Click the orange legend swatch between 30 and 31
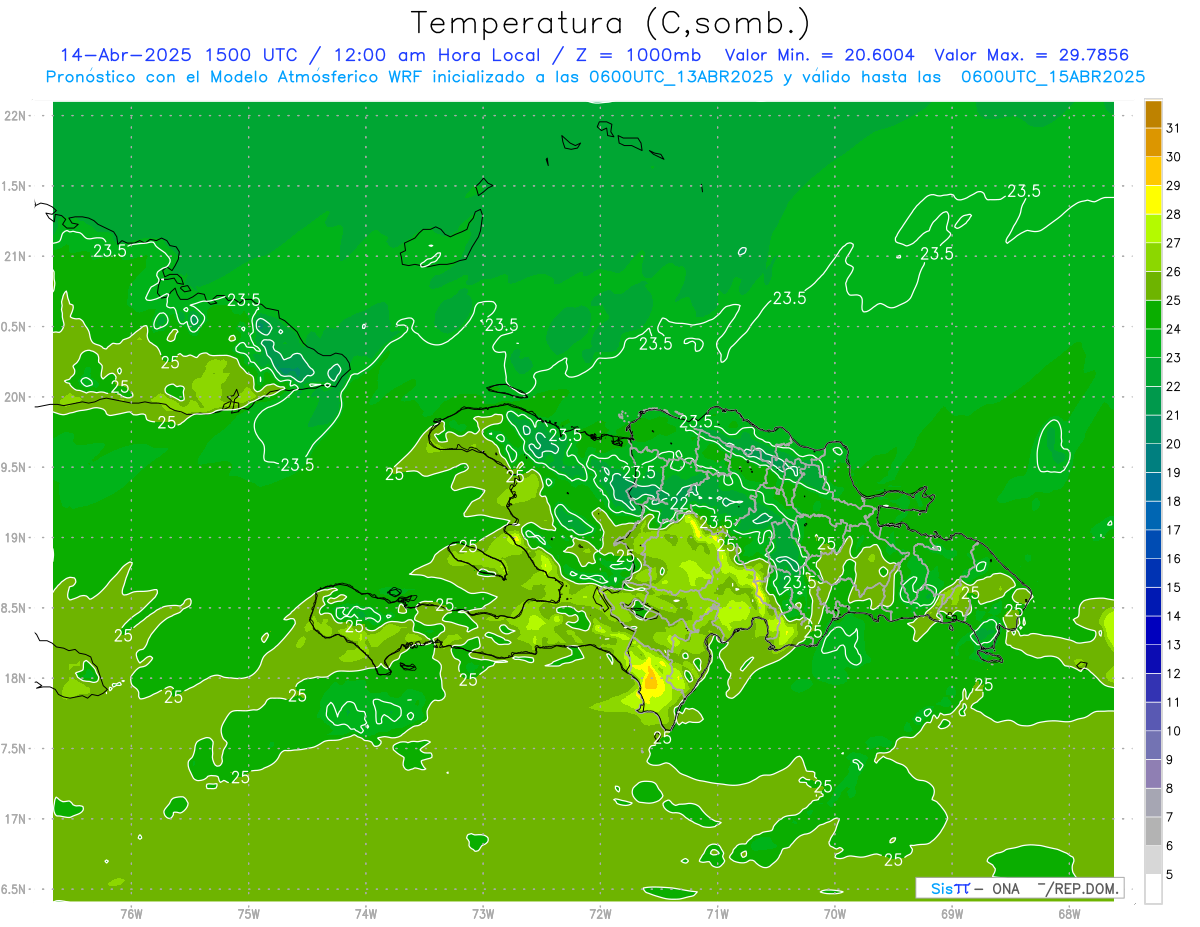The image size is (1200, 927). (1153, 142)
